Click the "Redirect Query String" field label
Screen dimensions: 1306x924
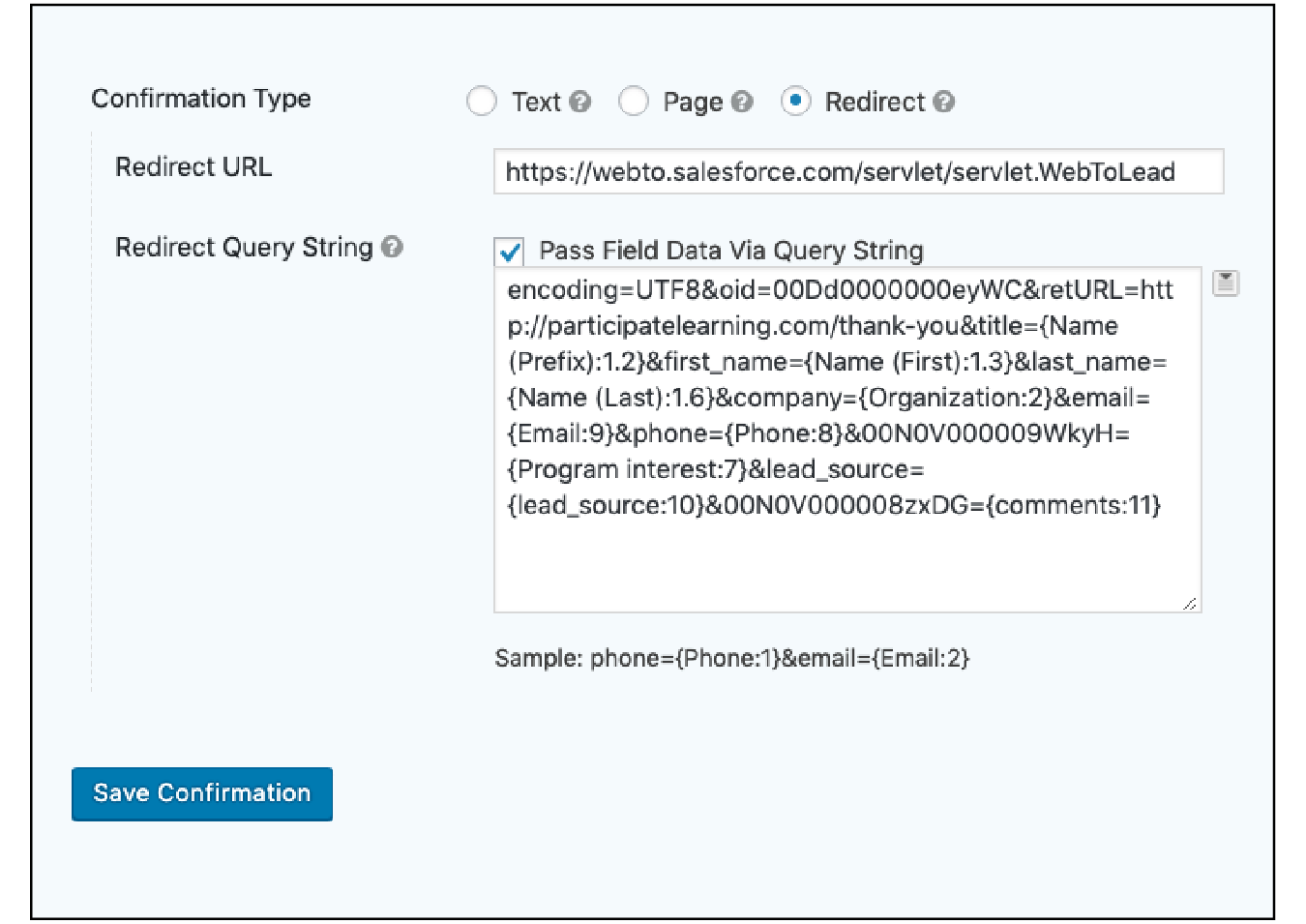[x=244, y=248]
